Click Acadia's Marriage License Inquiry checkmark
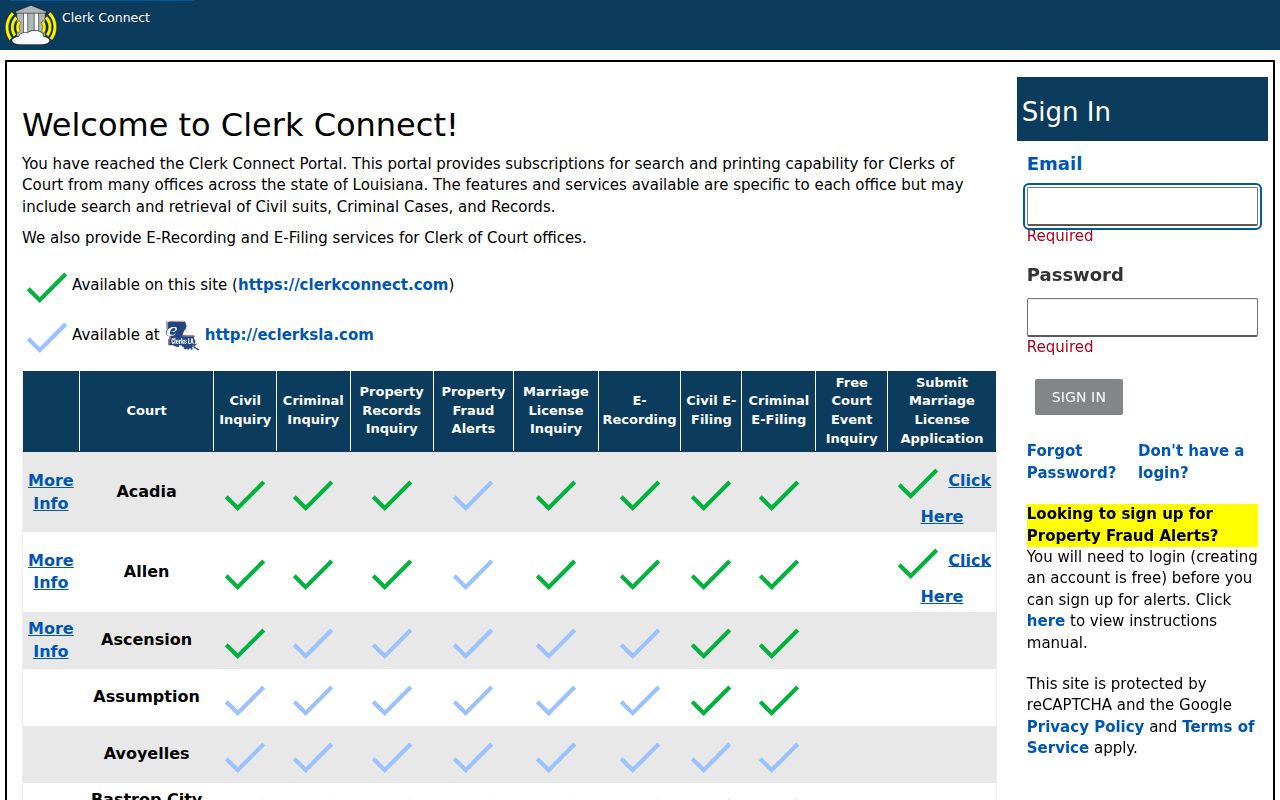 (556, 495)
